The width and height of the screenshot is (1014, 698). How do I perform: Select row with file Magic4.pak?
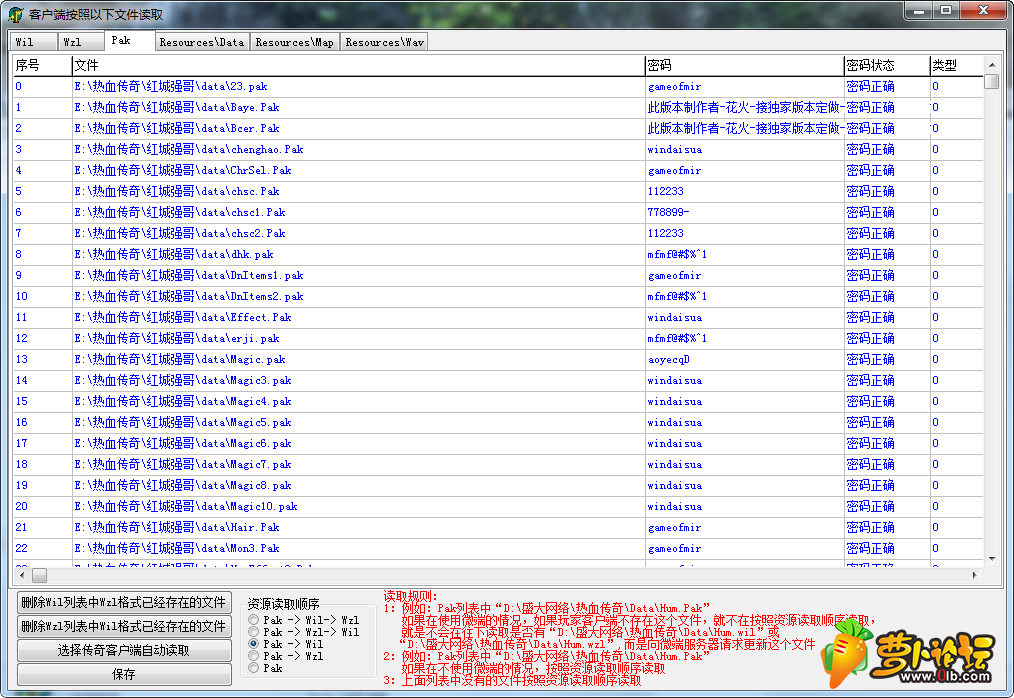click(498, 402)
